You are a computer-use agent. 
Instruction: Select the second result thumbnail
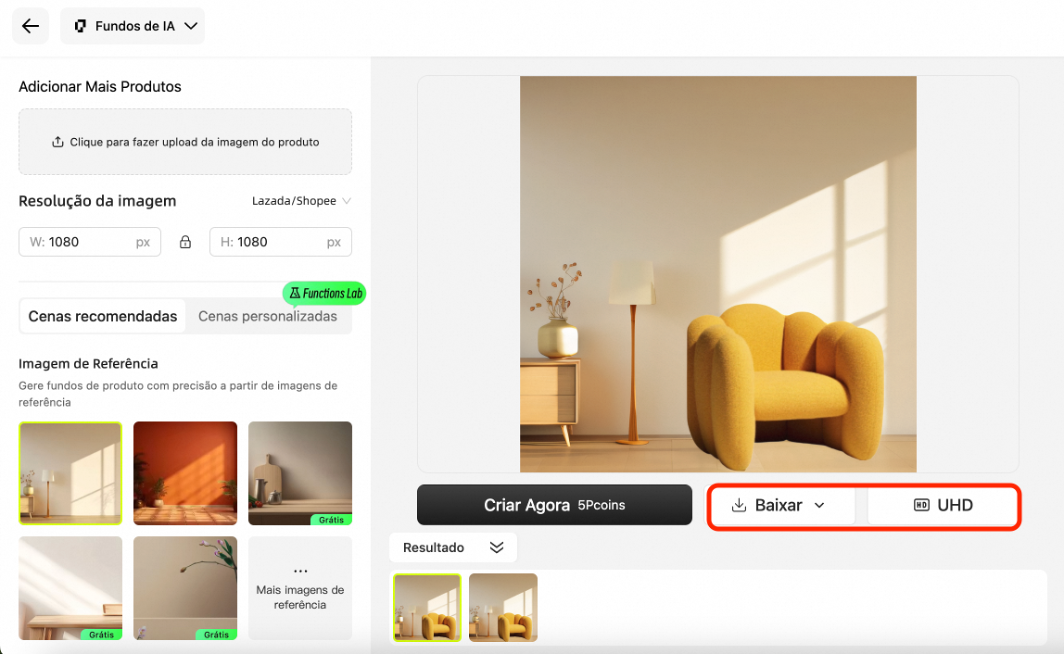click(504, 607)
